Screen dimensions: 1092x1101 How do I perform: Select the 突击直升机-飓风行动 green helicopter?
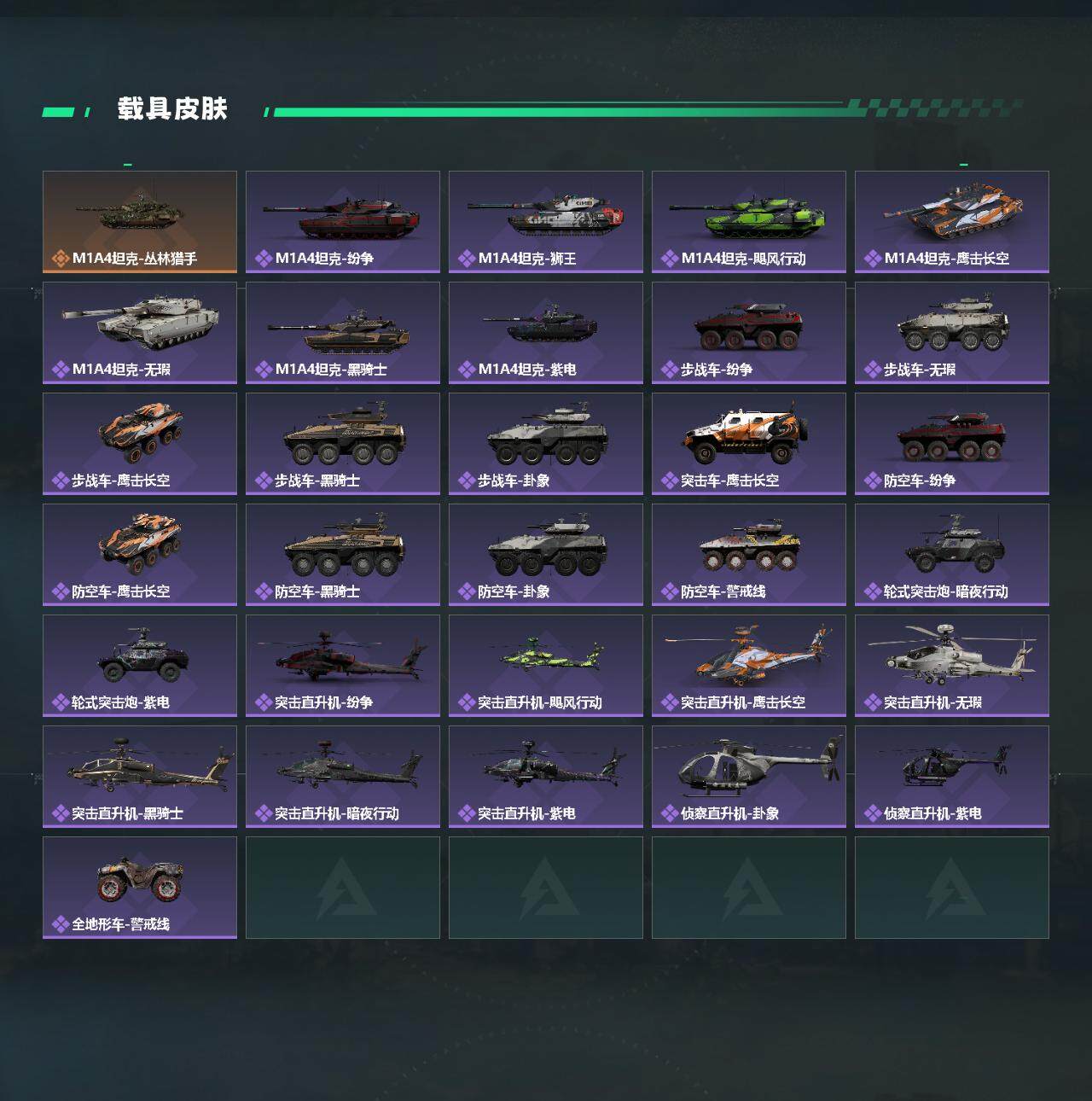[546, 666]
